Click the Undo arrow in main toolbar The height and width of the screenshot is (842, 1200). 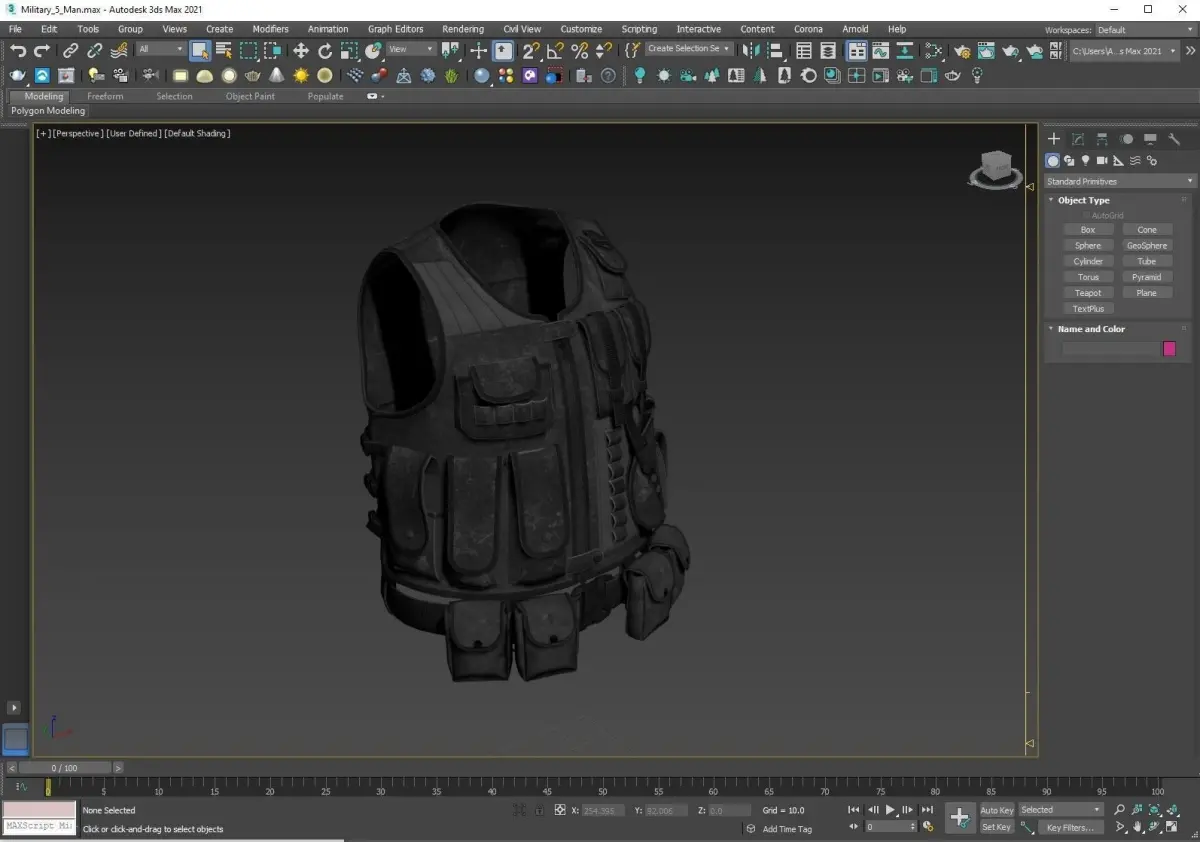[x=18, y=50]
